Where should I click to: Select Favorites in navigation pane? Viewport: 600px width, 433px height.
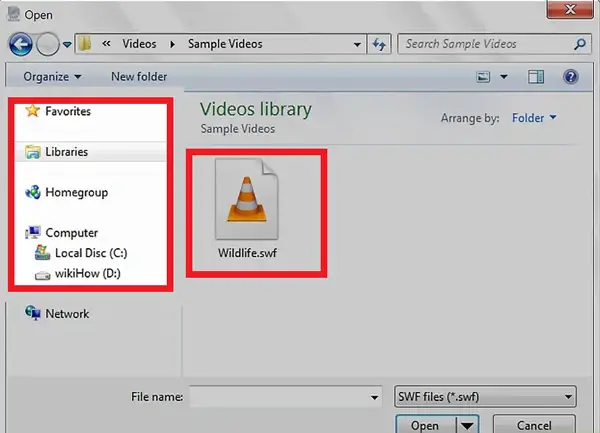pyautogui.click(x=68, y=111)
